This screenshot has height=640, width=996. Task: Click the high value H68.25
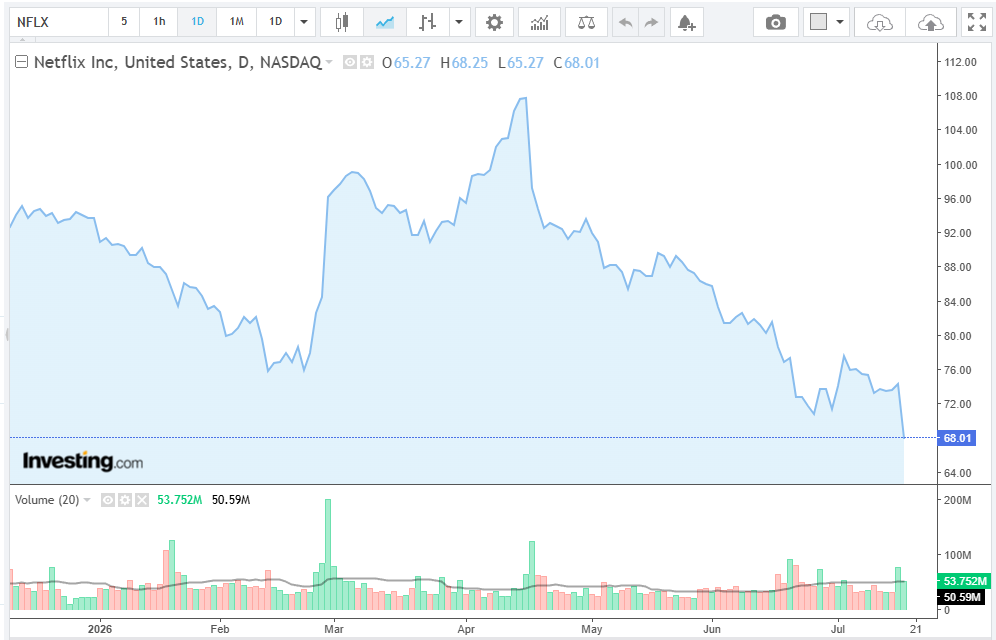pyautogui.click(x=464, y=63)
